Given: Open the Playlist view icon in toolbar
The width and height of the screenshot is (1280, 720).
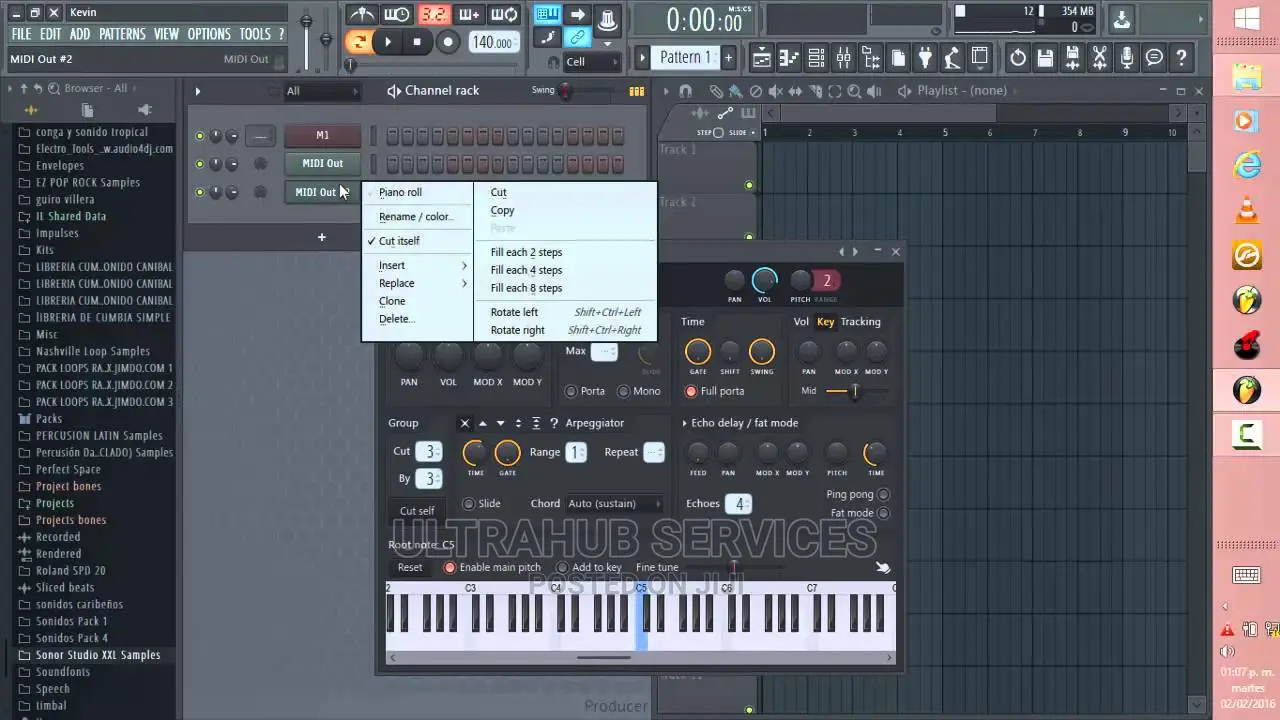Looking at the screenshot, I should [x=762, y=58].
